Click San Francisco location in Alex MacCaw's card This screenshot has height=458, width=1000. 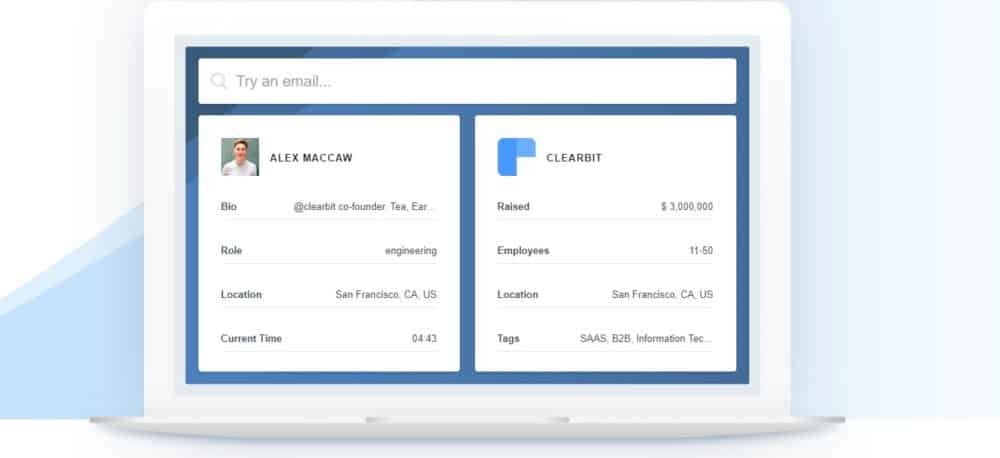pos(385,295)
